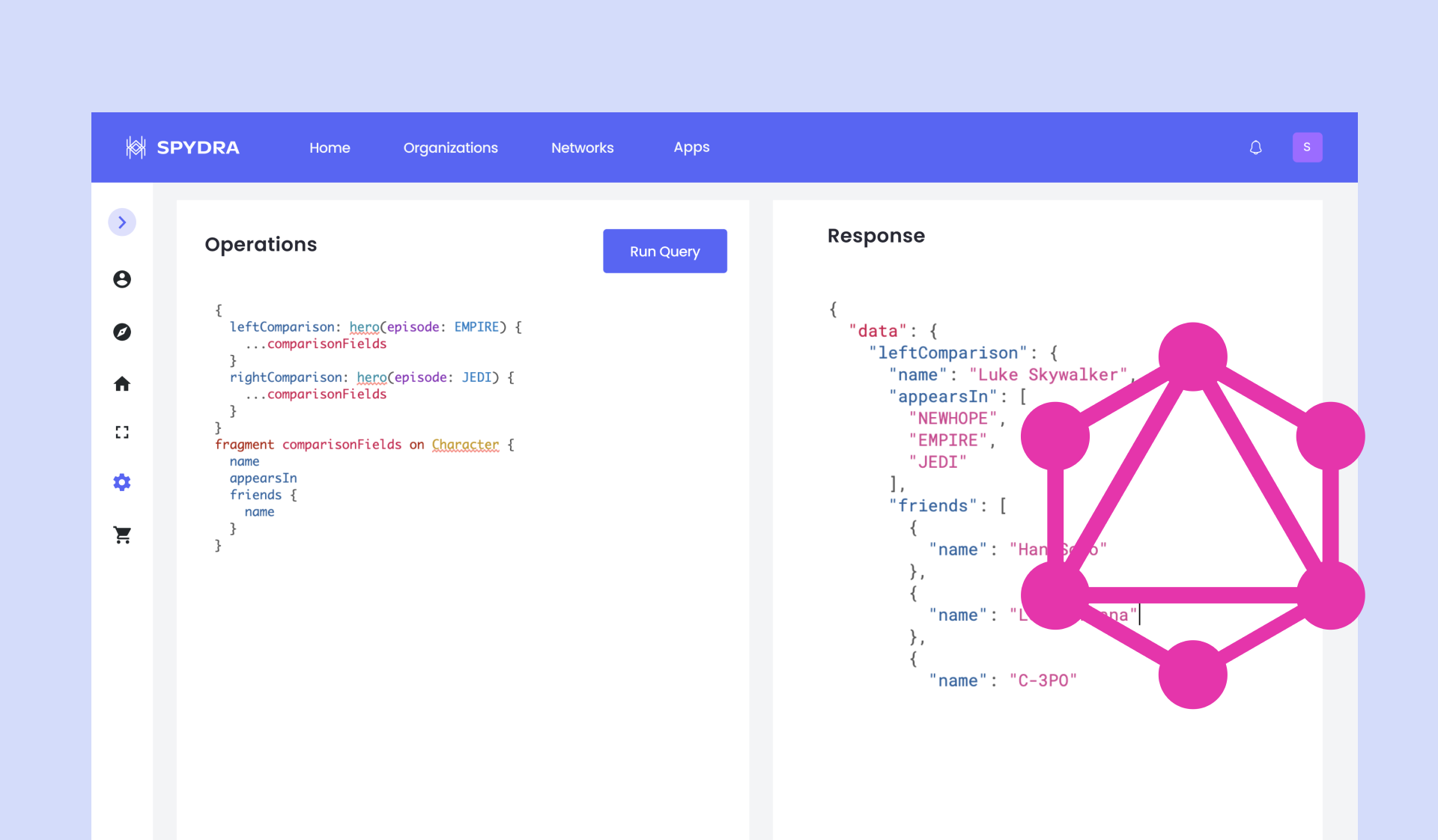Navigate to the Home menu item
This screenshot has width=1438, height=840.
point(330,147)
